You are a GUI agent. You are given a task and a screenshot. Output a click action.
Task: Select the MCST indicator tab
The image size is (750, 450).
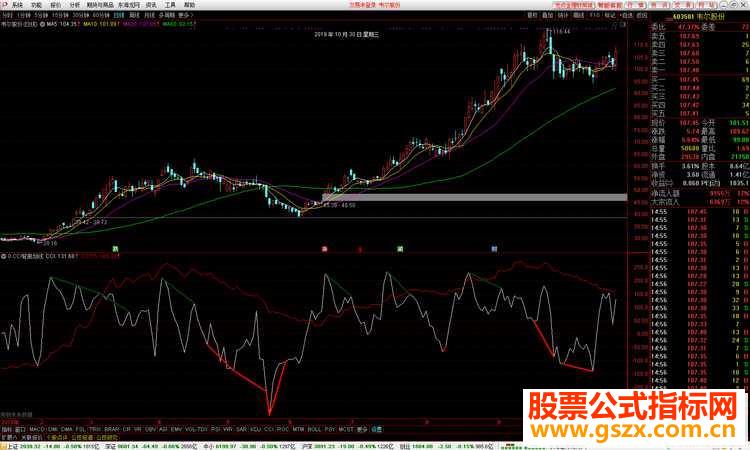[x=346, y=429]
